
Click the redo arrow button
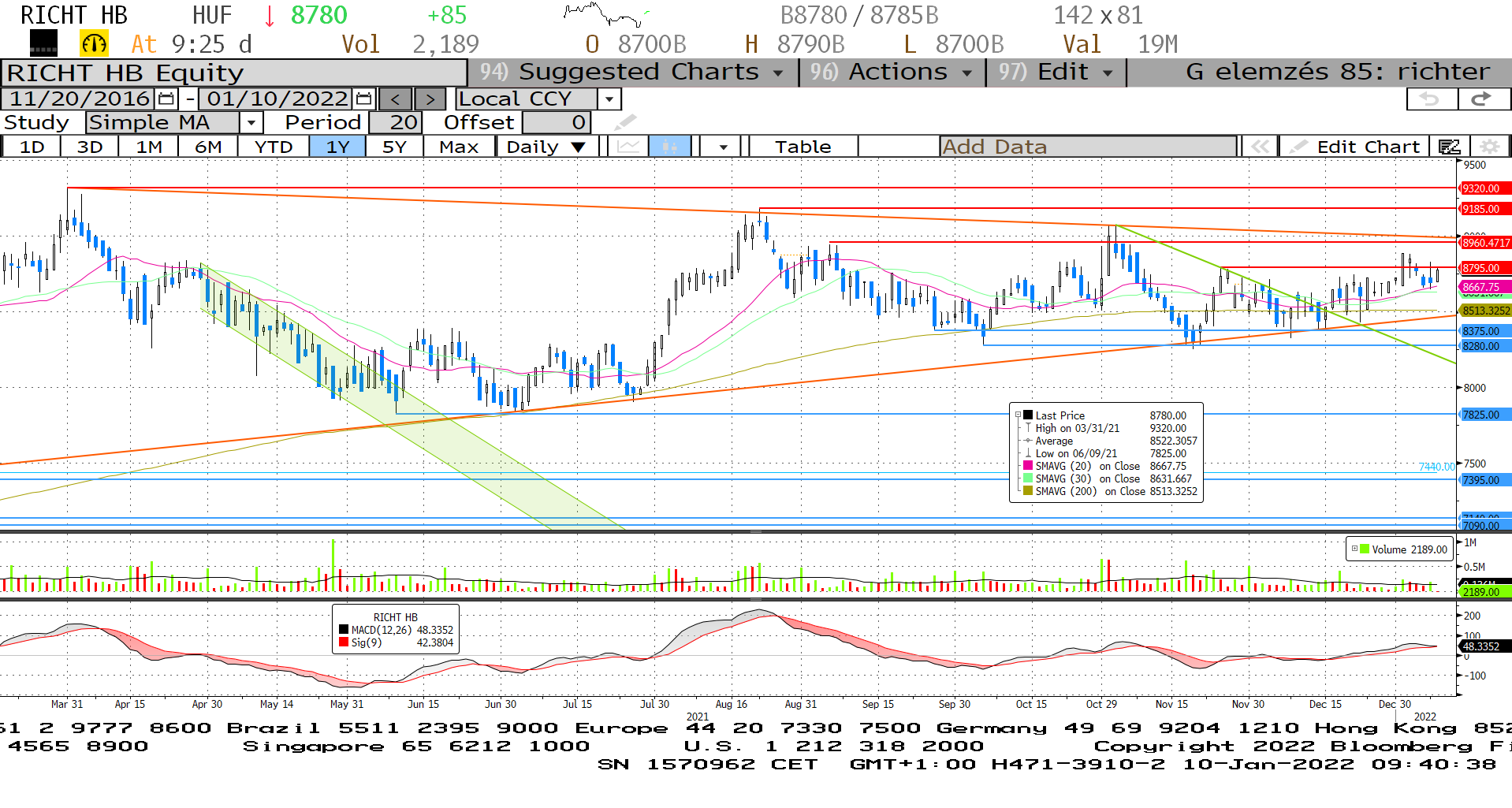[1484, 99]
